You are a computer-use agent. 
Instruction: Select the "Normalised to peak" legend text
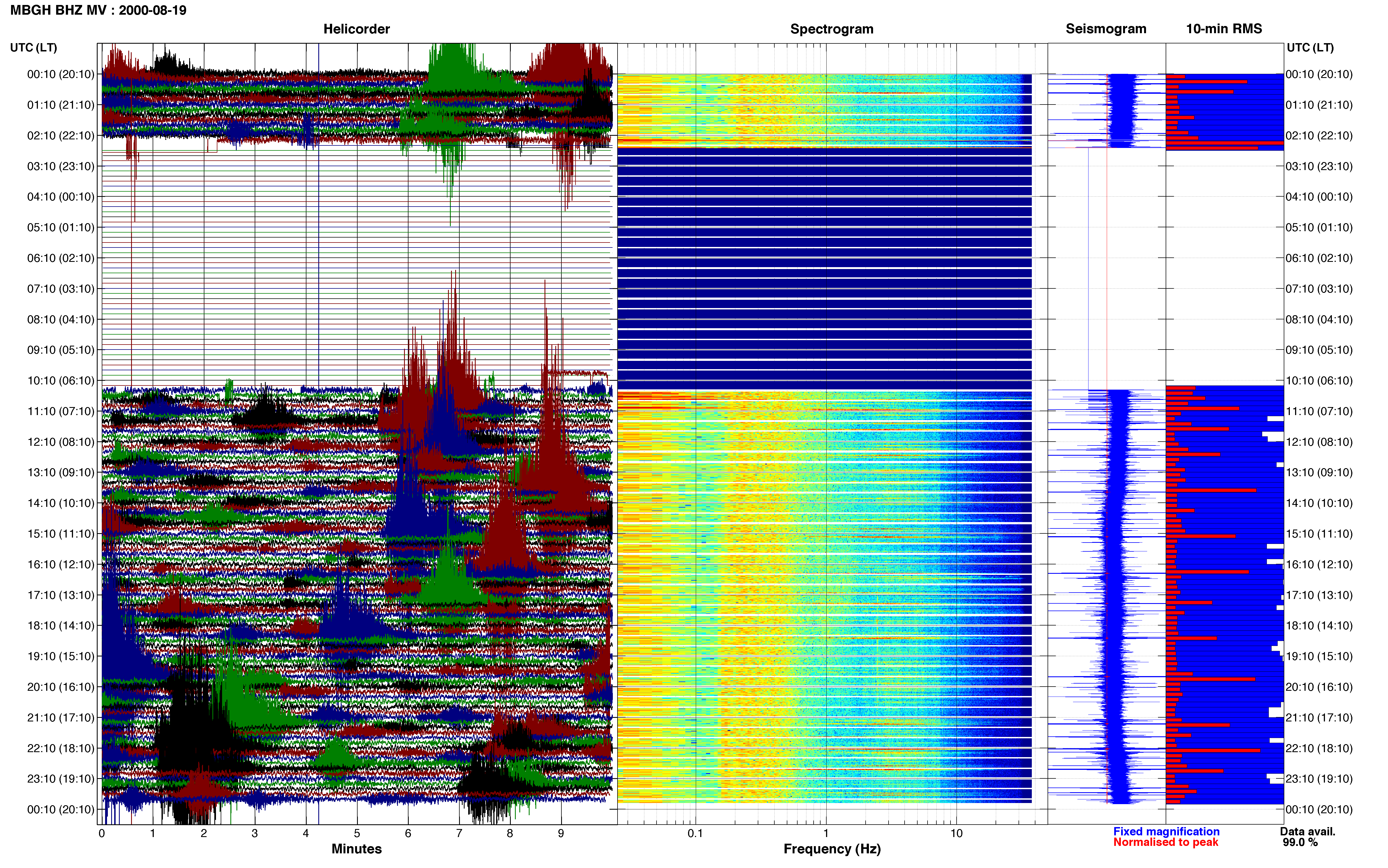click(x=1165, y=842)
